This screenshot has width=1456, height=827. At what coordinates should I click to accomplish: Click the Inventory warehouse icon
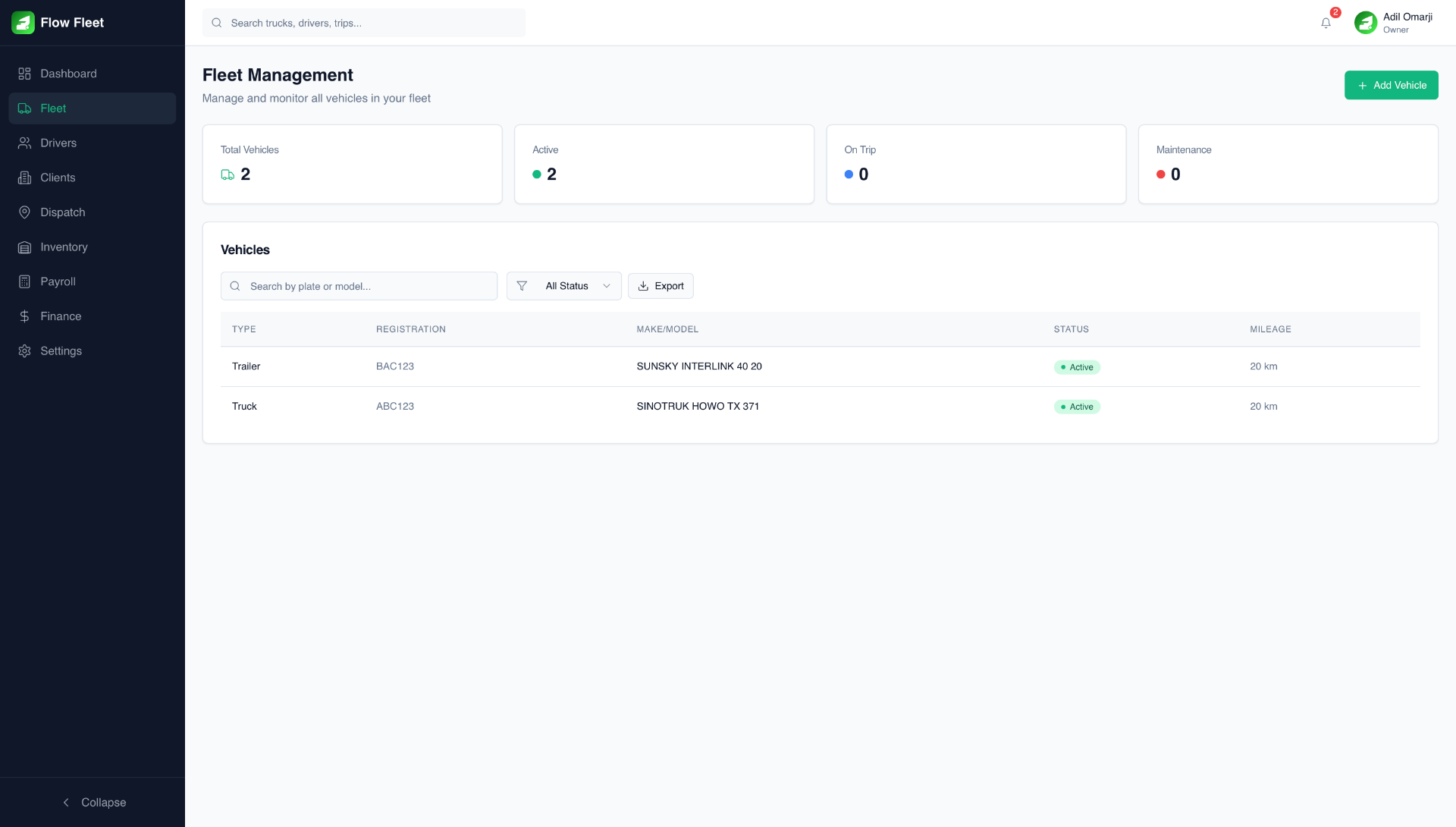24,247
